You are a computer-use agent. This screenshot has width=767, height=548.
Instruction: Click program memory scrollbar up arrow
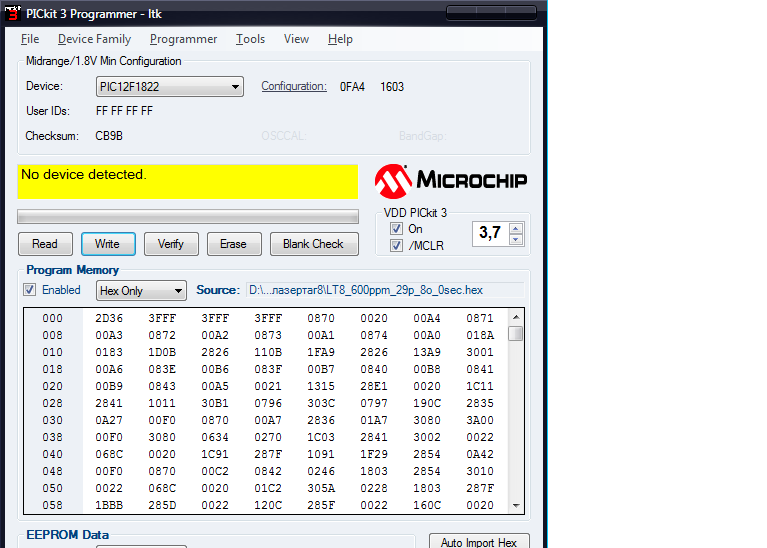516,317
